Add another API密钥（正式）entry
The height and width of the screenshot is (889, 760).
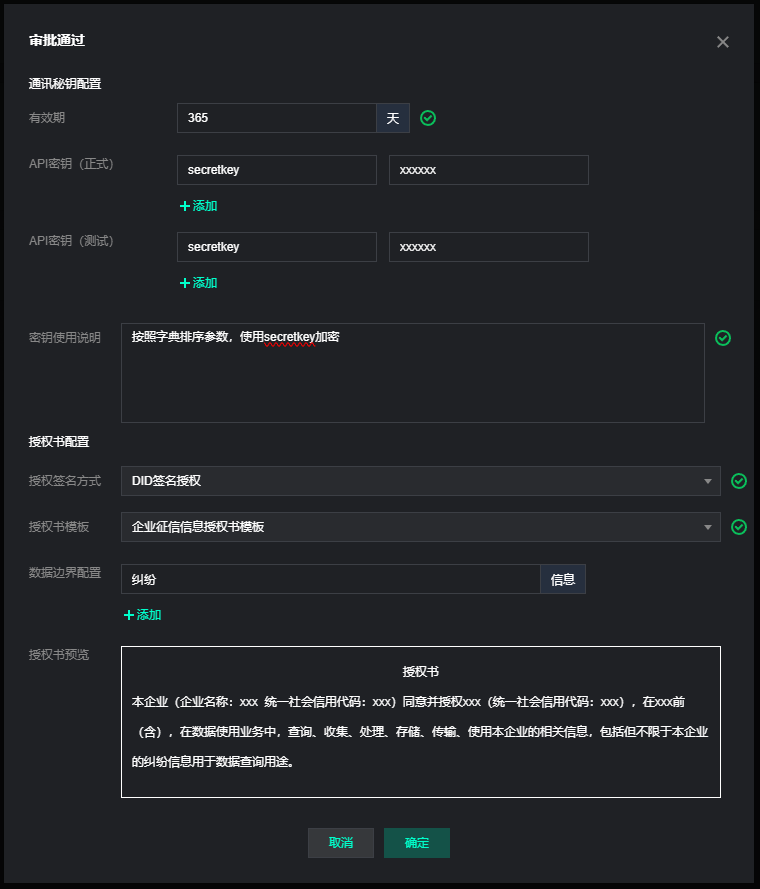click(198, 206)
